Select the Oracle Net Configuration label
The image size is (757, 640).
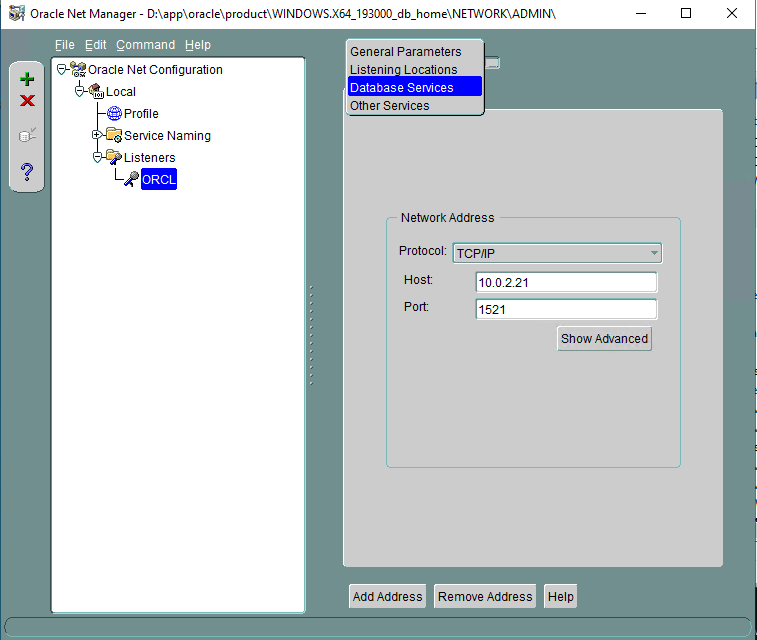click(155, 70)
